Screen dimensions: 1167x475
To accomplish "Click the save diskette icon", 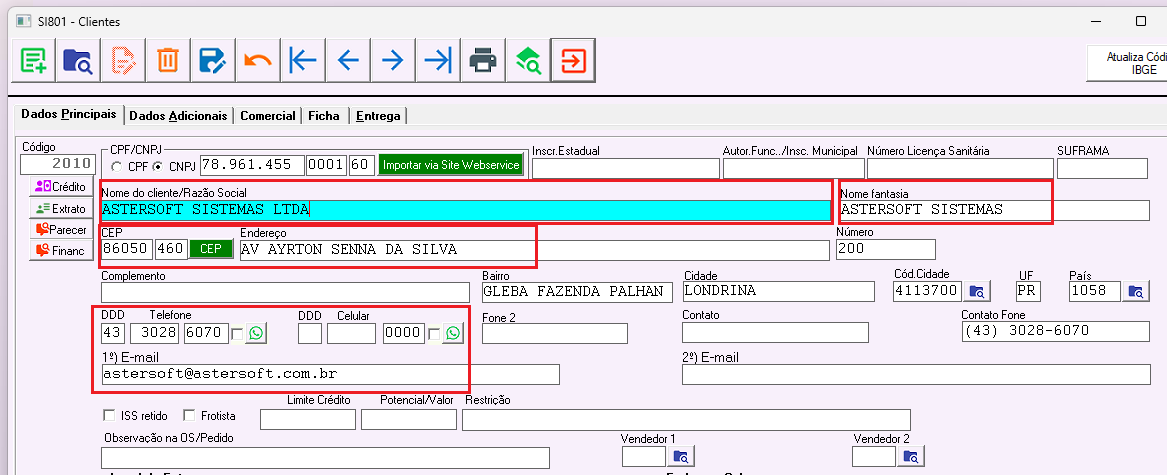I will click(x=213, y=60).
